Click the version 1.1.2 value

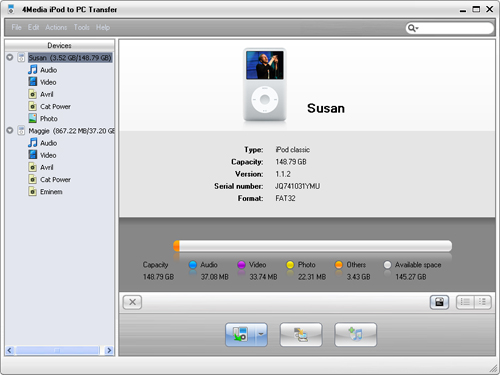[x=283, y=174]
